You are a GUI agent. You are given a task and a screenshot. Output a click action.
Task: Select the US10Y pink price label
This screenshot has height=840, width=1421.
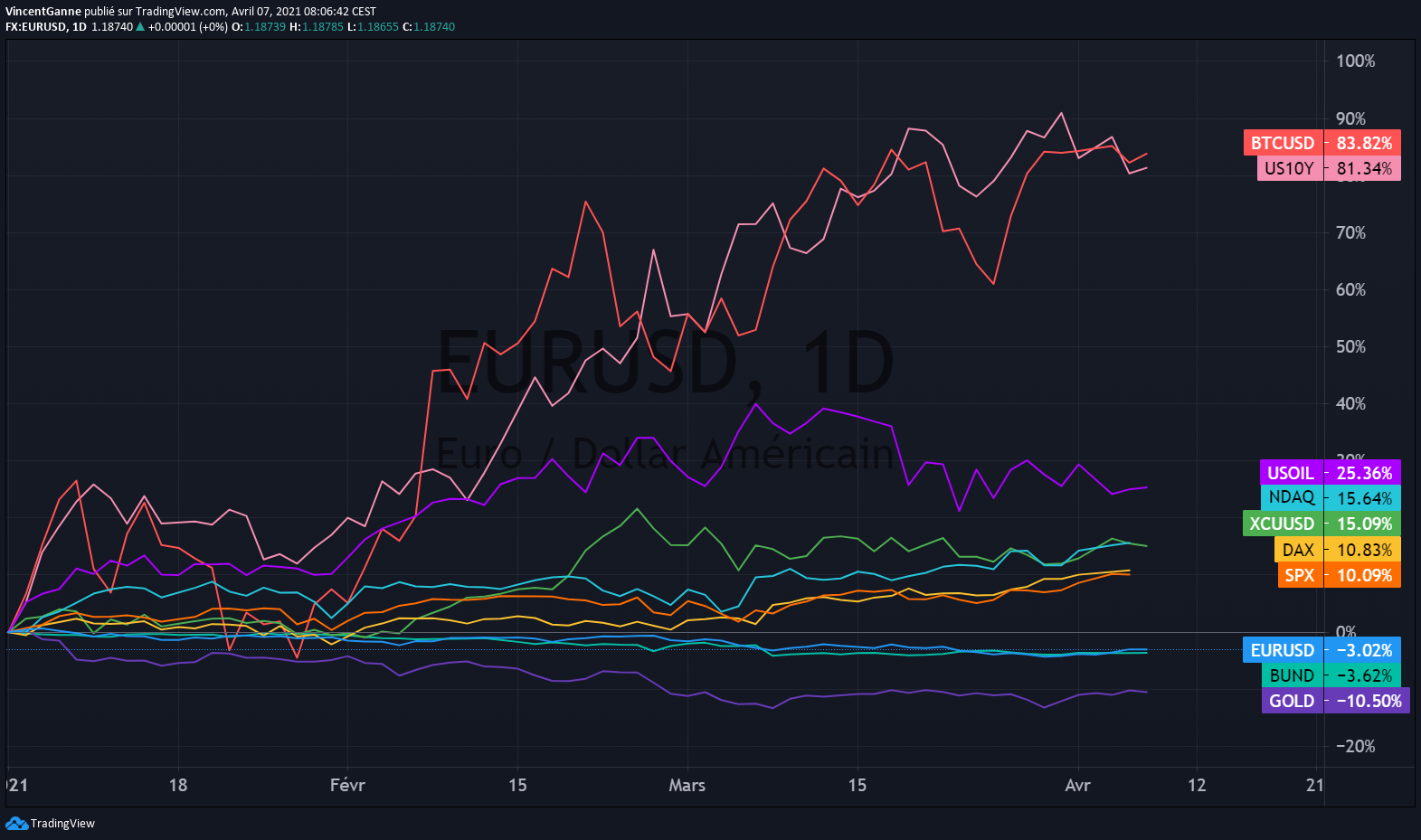coord(1289,168)
